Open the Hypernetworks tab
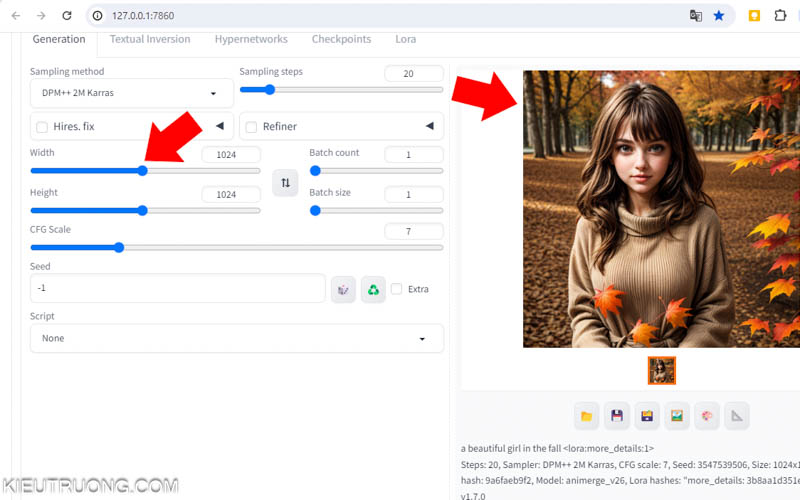This screenshot has width=800, height=500. coord(251,39)
